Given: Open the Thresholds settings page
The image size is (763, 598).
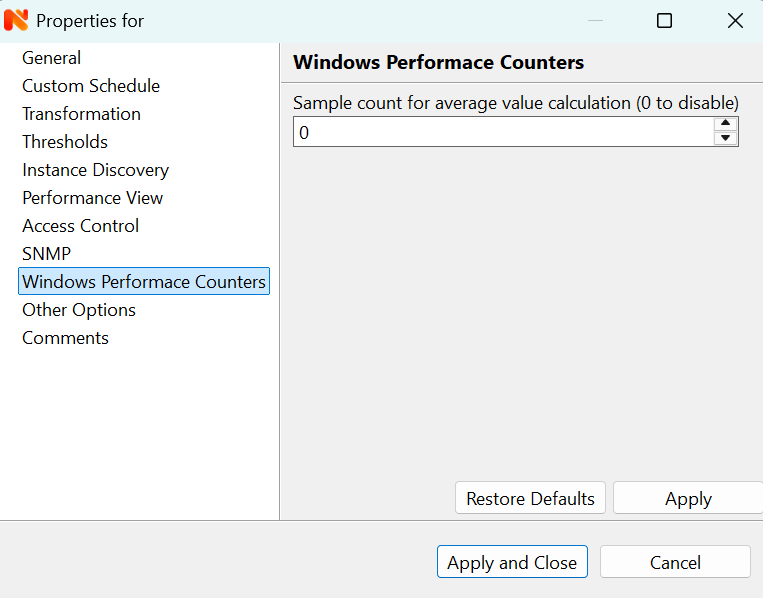Looking at the screenshot, I should click(x=65, y=142).
